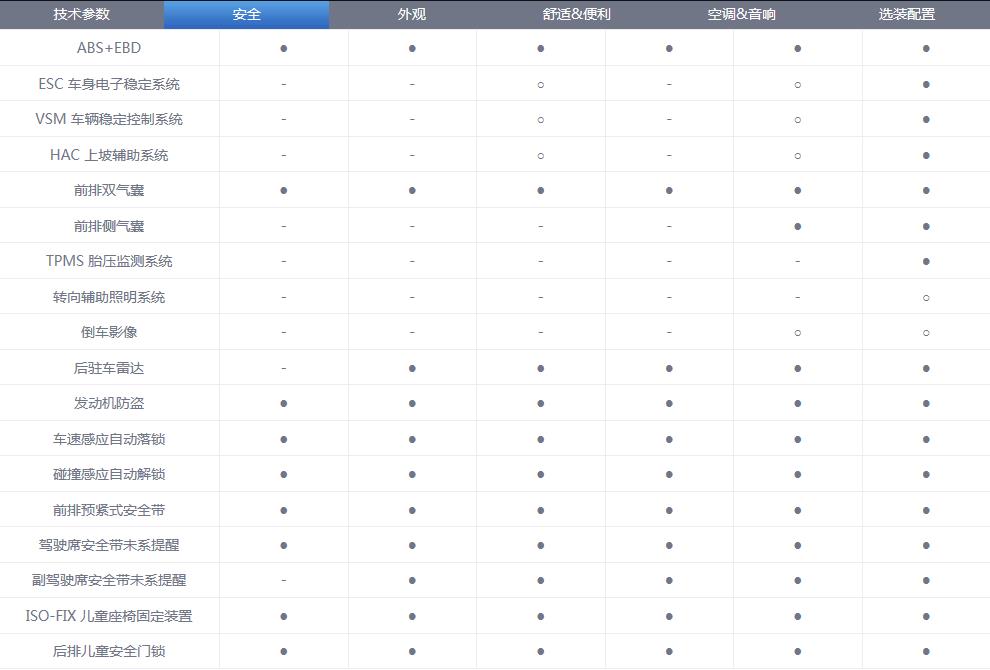The width and height of the screenshot is (990, 670).
Task: Click the hollow circle in the 转向辅助照明系统 row
Action: click(x=926, y=297)
